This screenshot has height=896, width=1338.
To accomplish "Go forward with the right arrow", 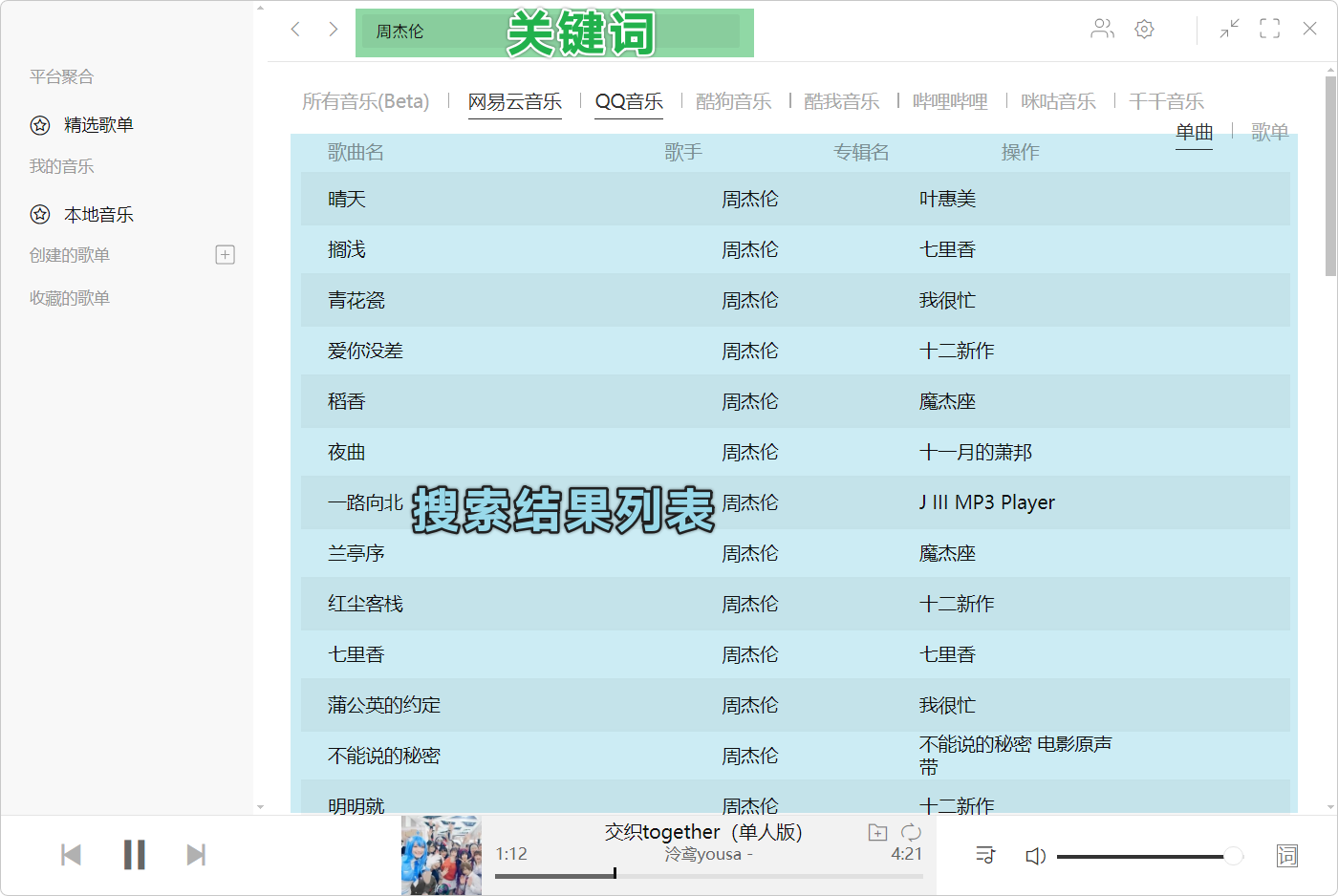I will (x=333, y=29).
